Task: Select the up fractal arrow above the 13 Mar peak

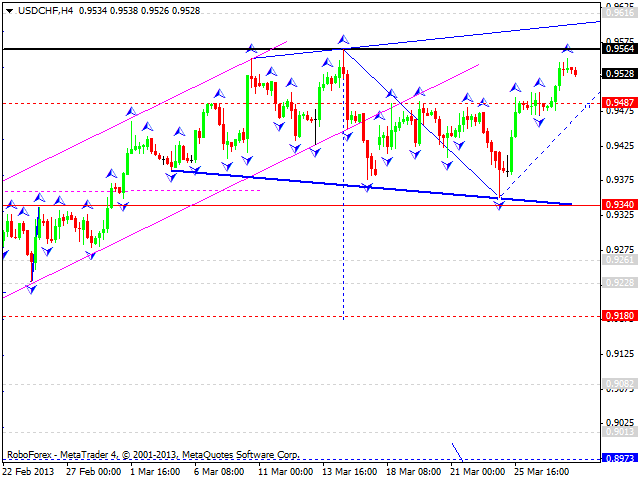Action: click(343, 39)
